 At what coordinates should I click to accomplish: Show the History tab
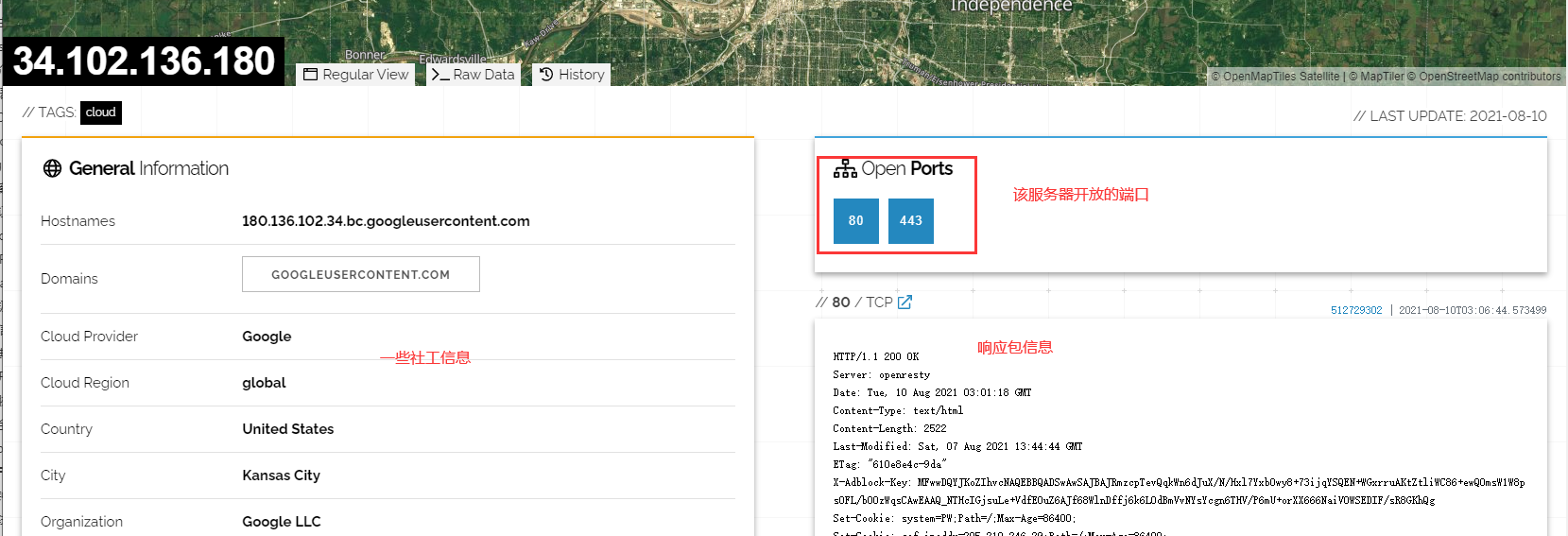572,75
